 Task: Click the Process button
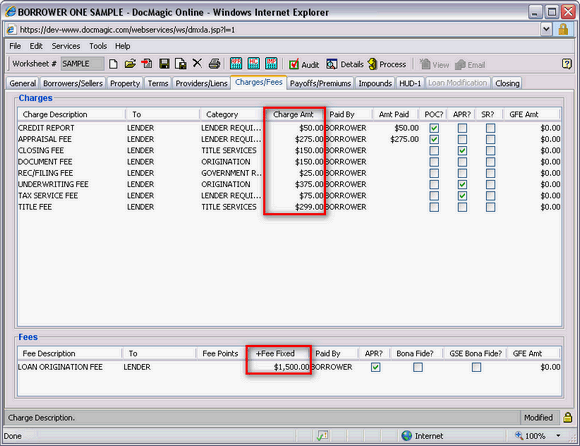coord(387,64)
